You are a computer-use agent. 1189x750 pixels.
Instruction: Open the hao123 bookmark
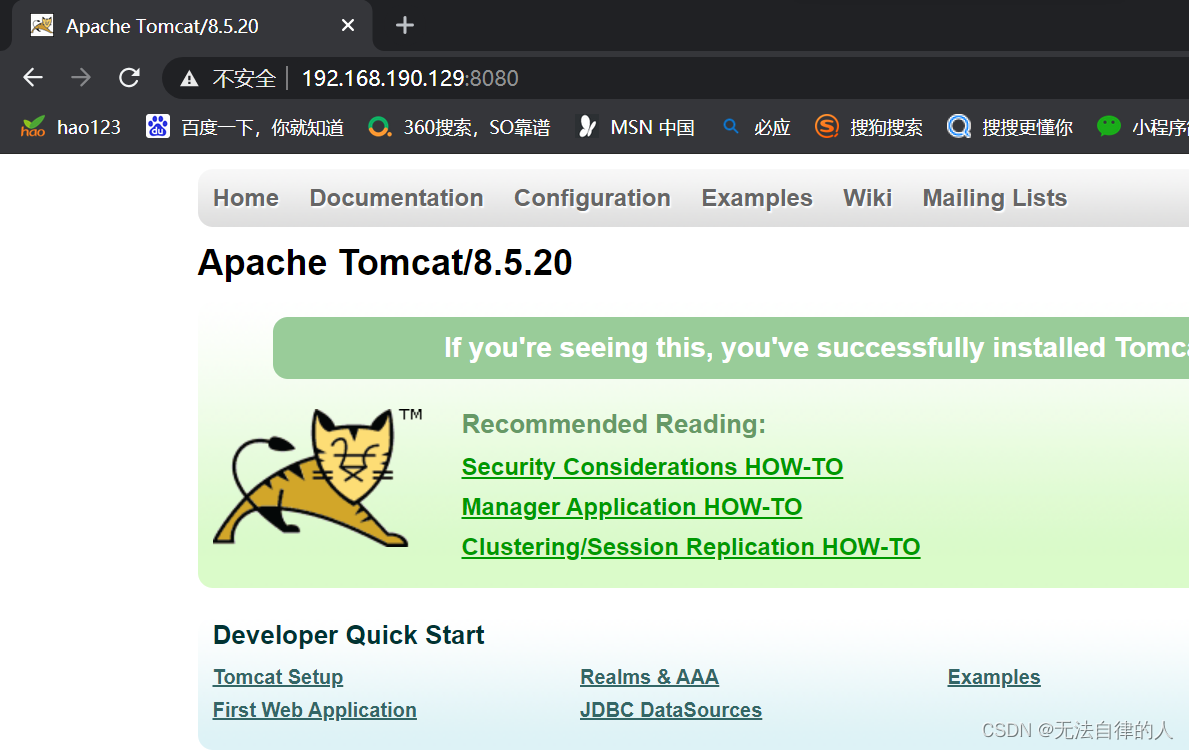coord(71,127)
